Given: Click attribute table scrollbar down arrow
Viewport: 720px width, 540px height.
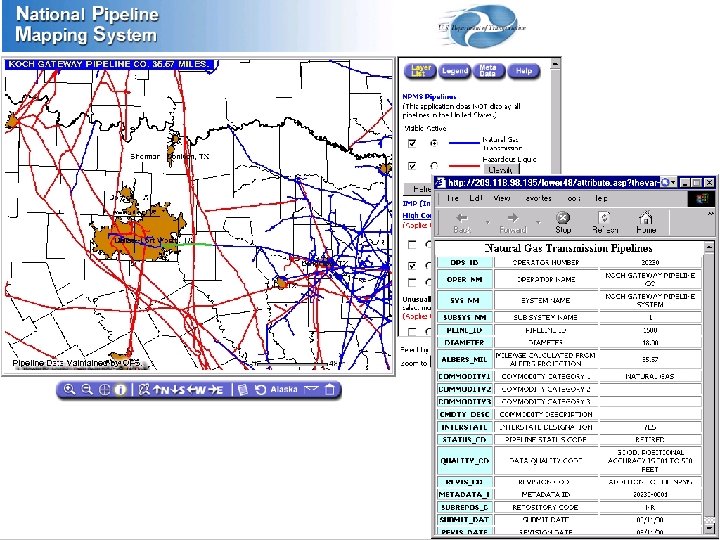Looking at the screenshot, I should point(709,529).
